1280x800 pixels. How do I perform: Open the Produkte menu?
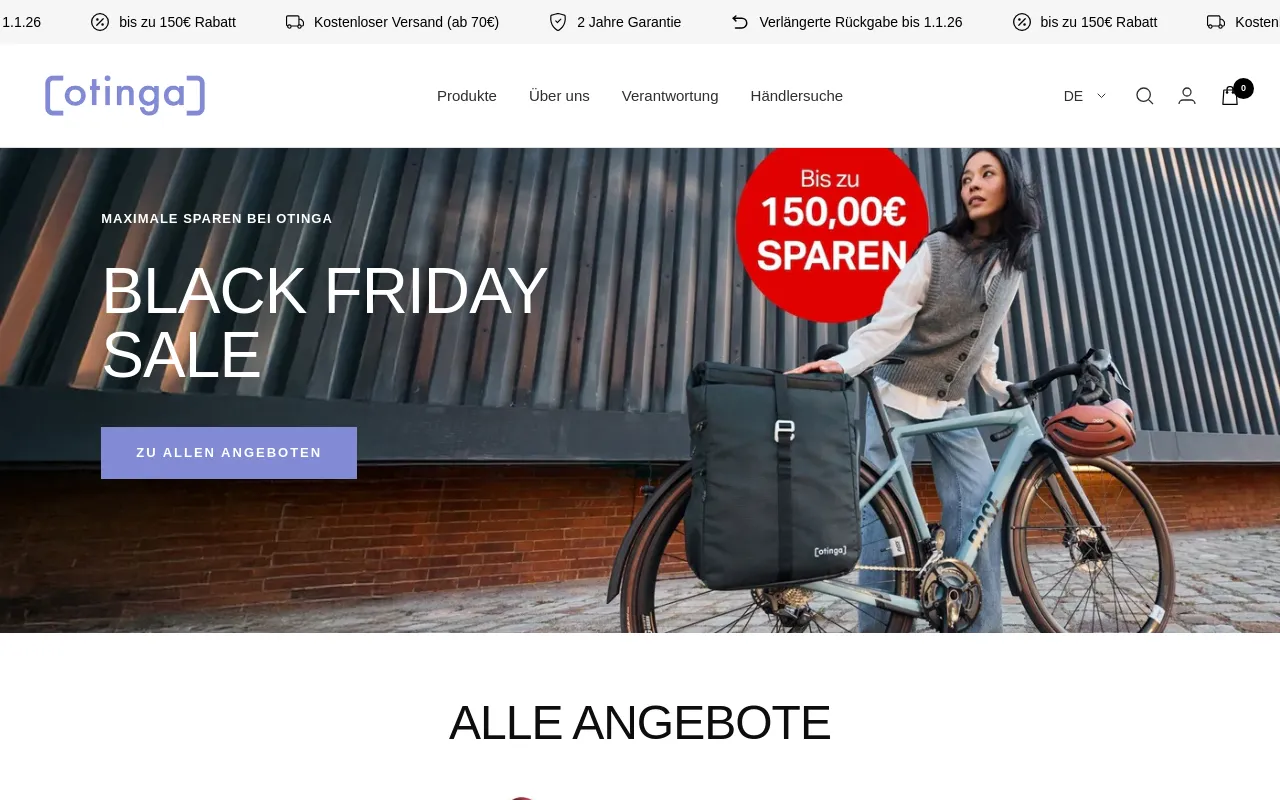[467, 96]
